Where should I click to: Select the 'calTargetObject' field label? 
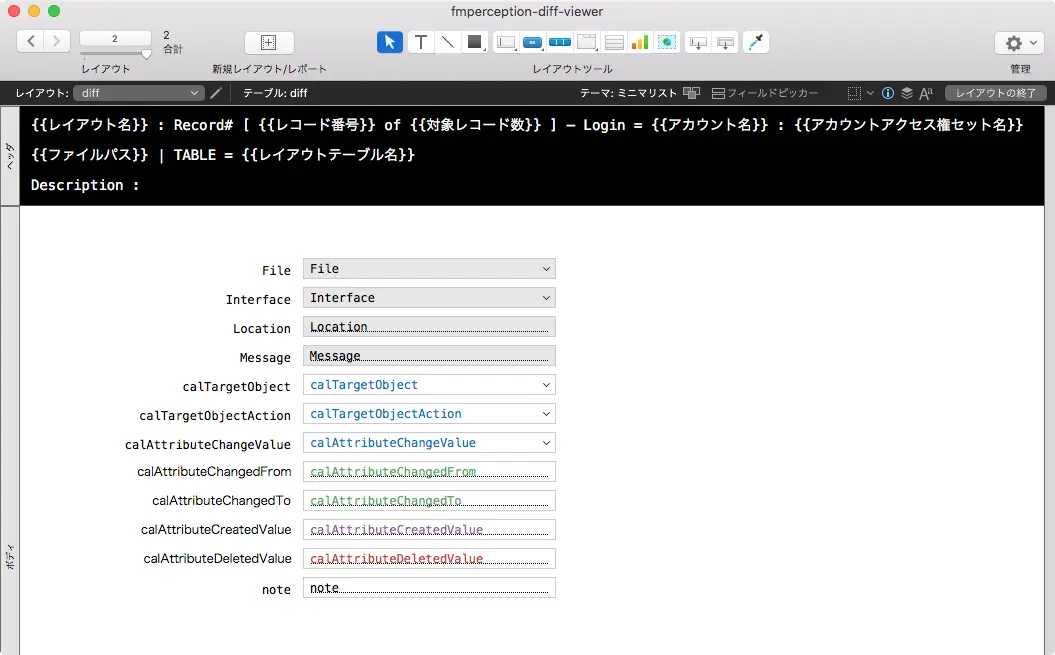[x=237, y=386]
